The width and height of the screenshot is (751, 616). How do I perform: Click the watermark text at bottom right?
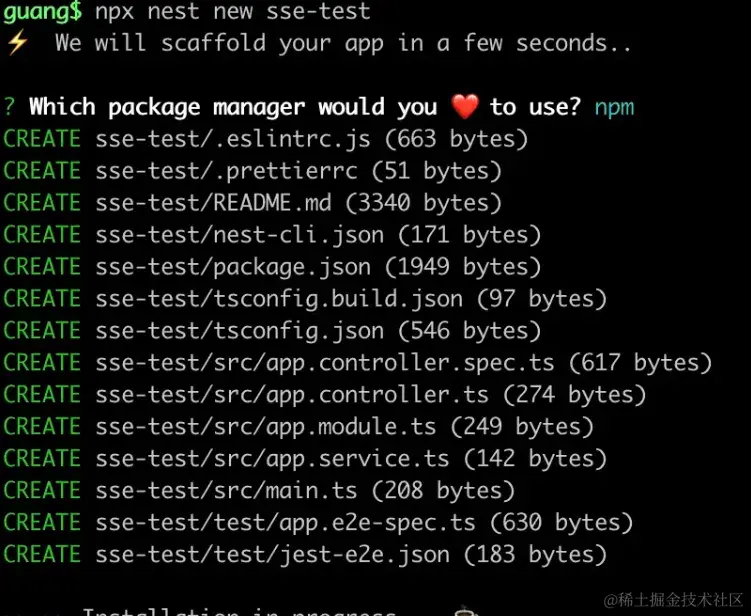pyautogui.click(x=673, y=600)
